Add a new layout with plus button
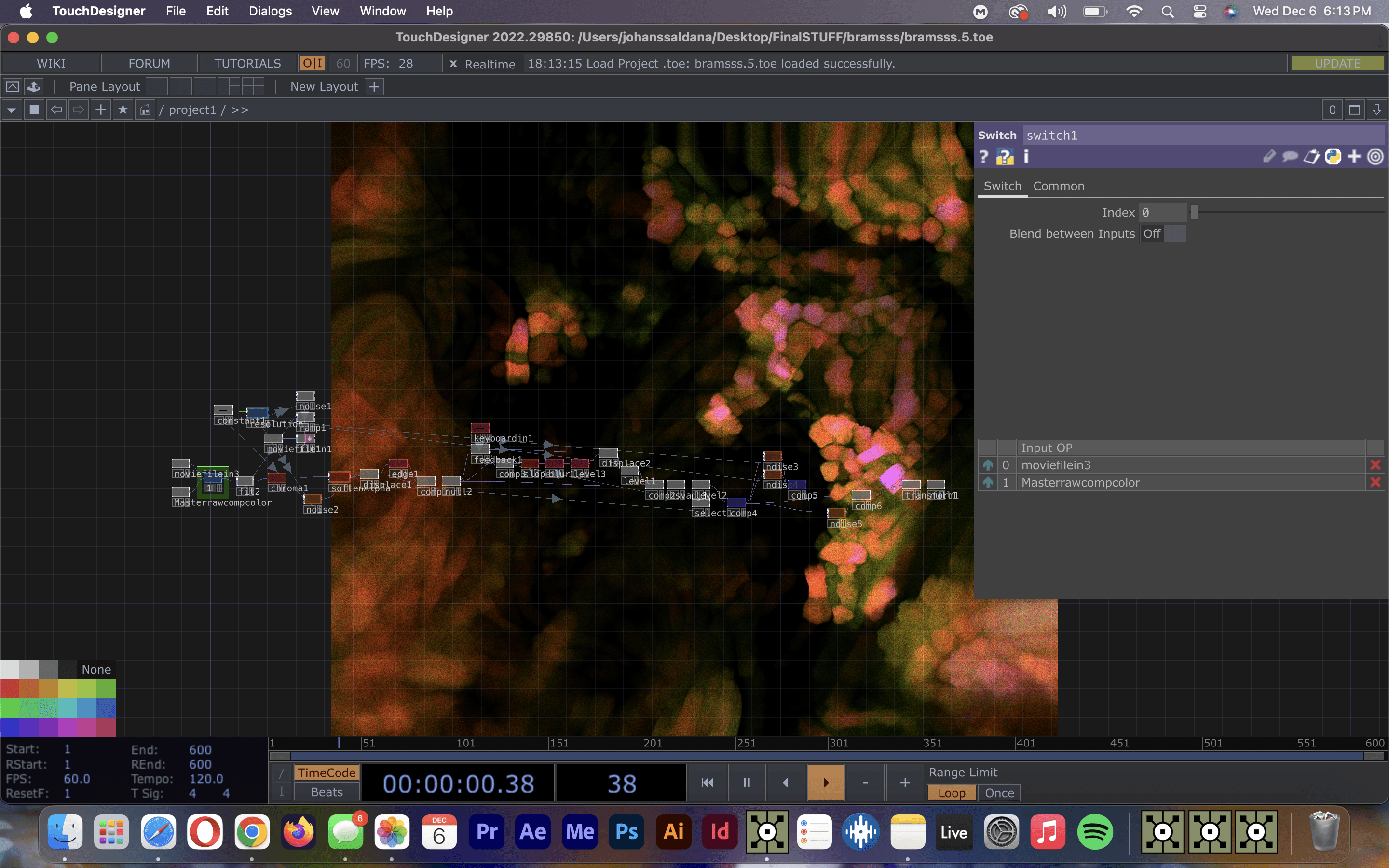Image resolution: width=1389 pixels, height=868 pixels. (x=374, y=87)
